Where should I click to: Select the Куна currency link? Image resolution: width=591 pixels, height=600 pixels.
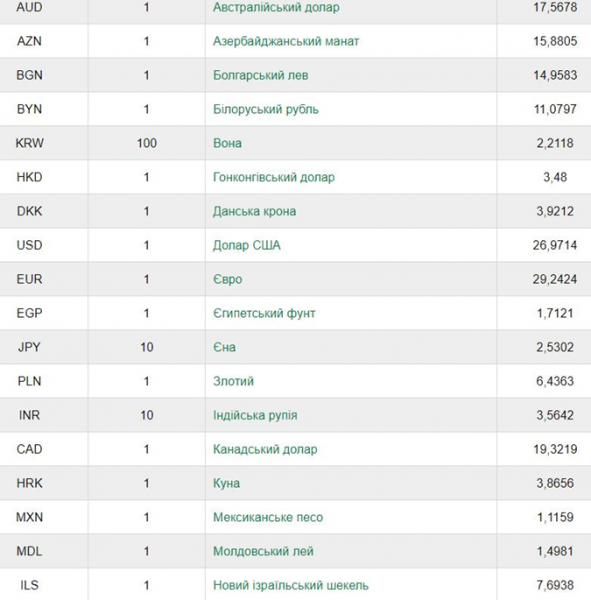click(x=226, y=484)
